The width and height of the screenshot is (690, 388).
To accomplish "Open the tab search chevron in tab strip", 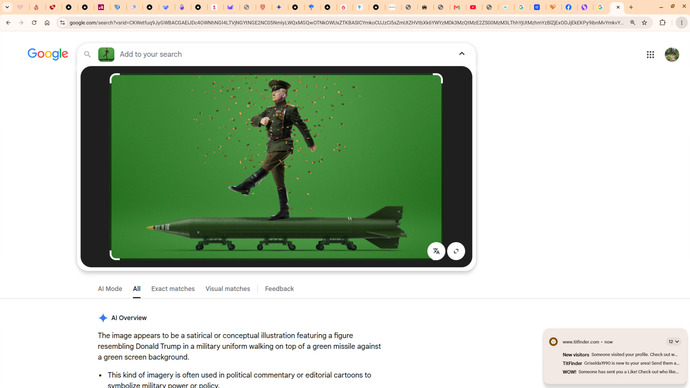I will (x=7, y=7).
